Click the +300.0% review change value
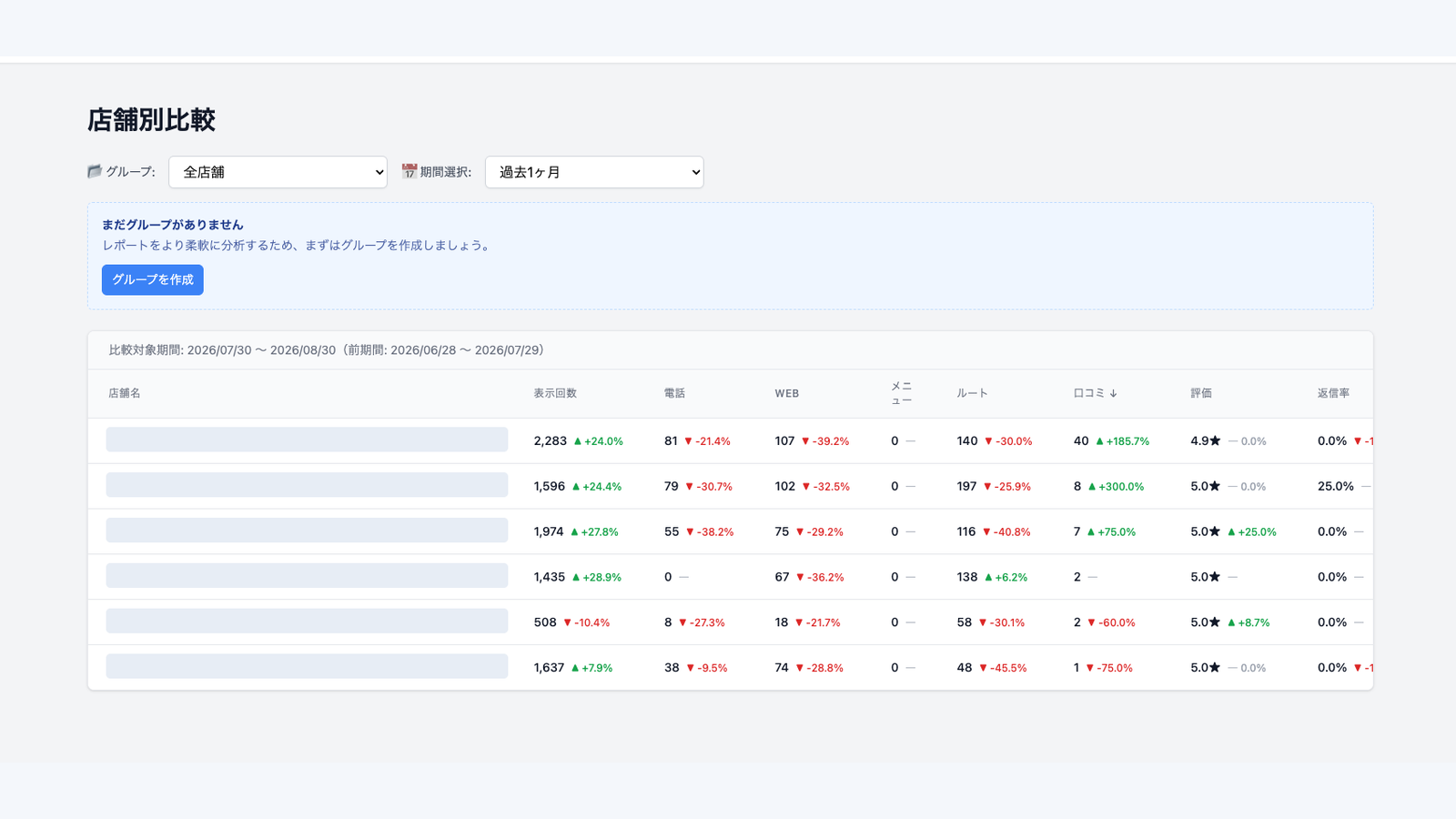Image resolution: width=1456 pixels, height=819 pixels. 1116,487
